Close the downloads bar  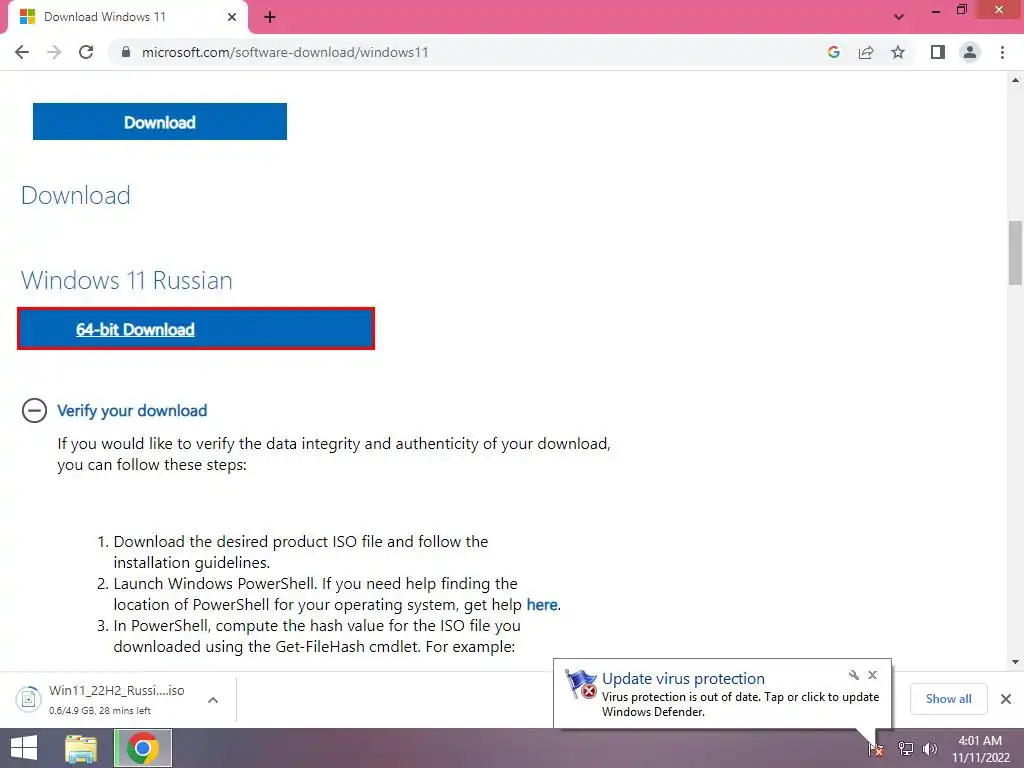pyautogui.click(x=1006, y=699)
